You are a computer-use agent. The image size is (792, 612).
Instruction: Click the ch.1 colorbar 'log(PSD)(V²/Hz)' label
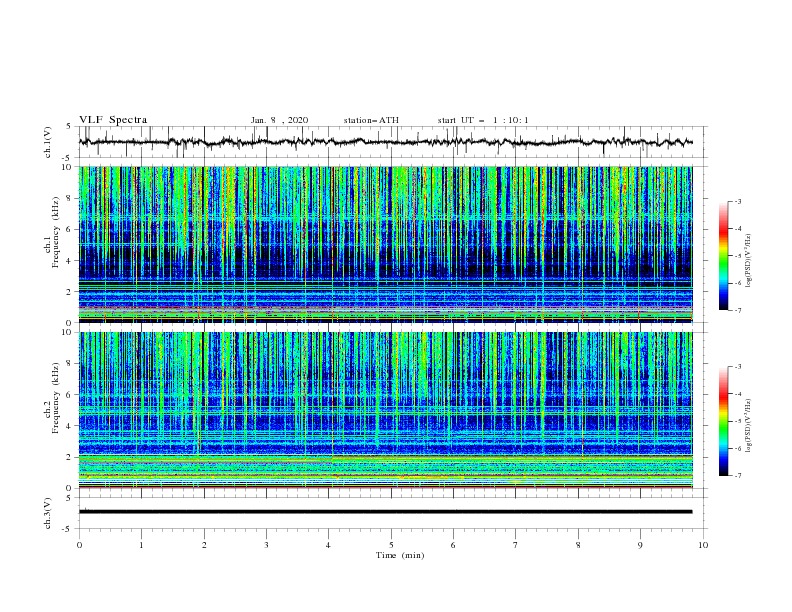(x=748, y=261)
